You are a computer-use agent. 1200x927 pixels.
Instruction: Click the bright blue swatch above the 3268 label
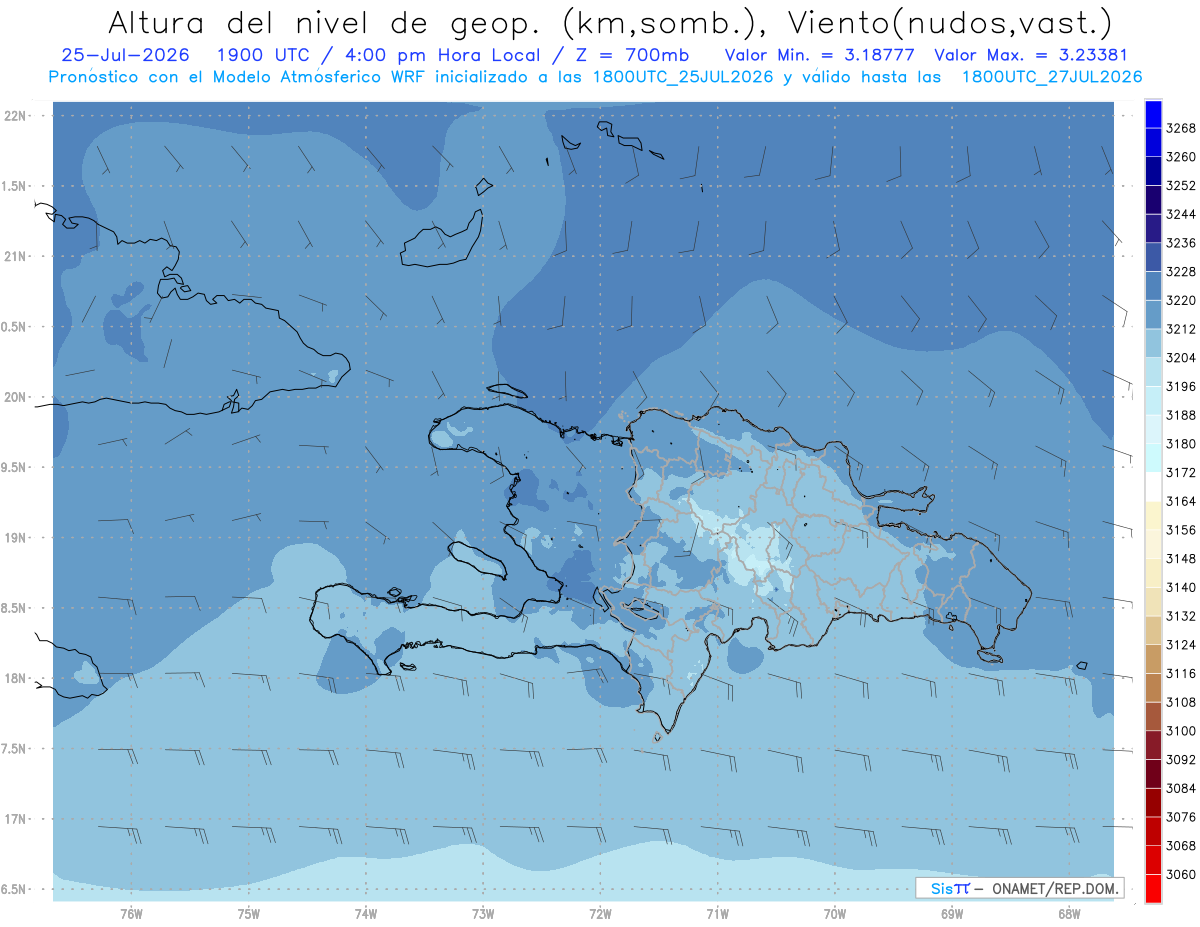tap(1153, 114)
